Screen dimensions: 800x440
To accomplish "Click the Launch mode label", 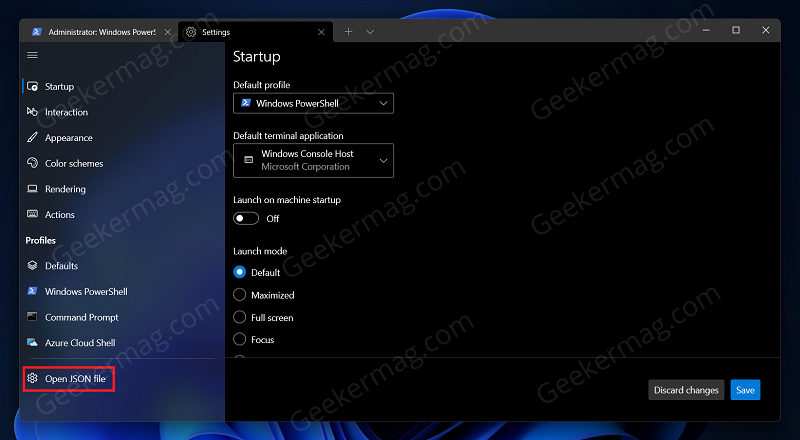I will coord(260,251).
